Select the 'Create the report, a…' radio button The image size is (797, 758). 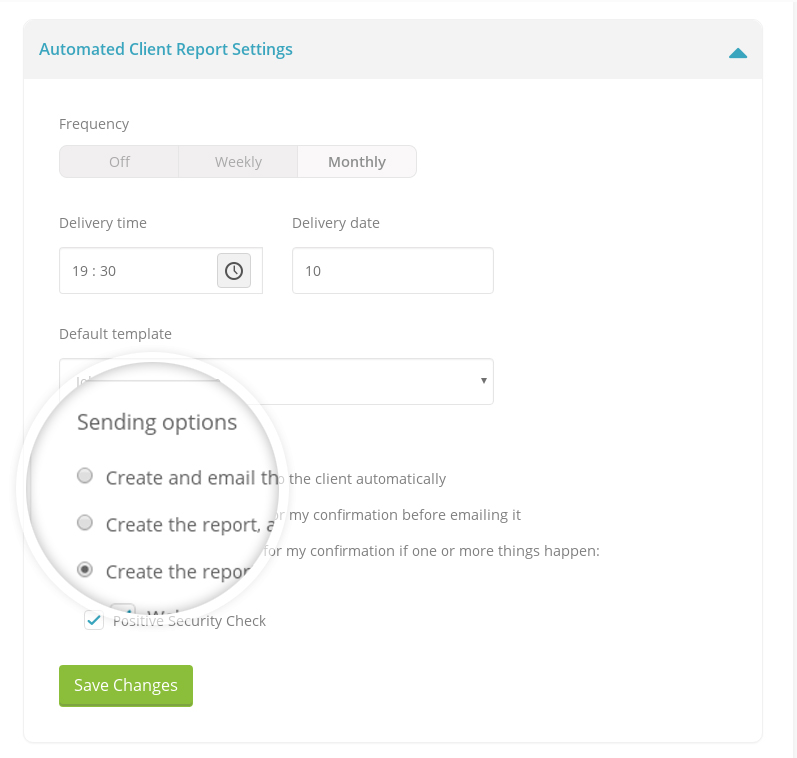point(86,523)
